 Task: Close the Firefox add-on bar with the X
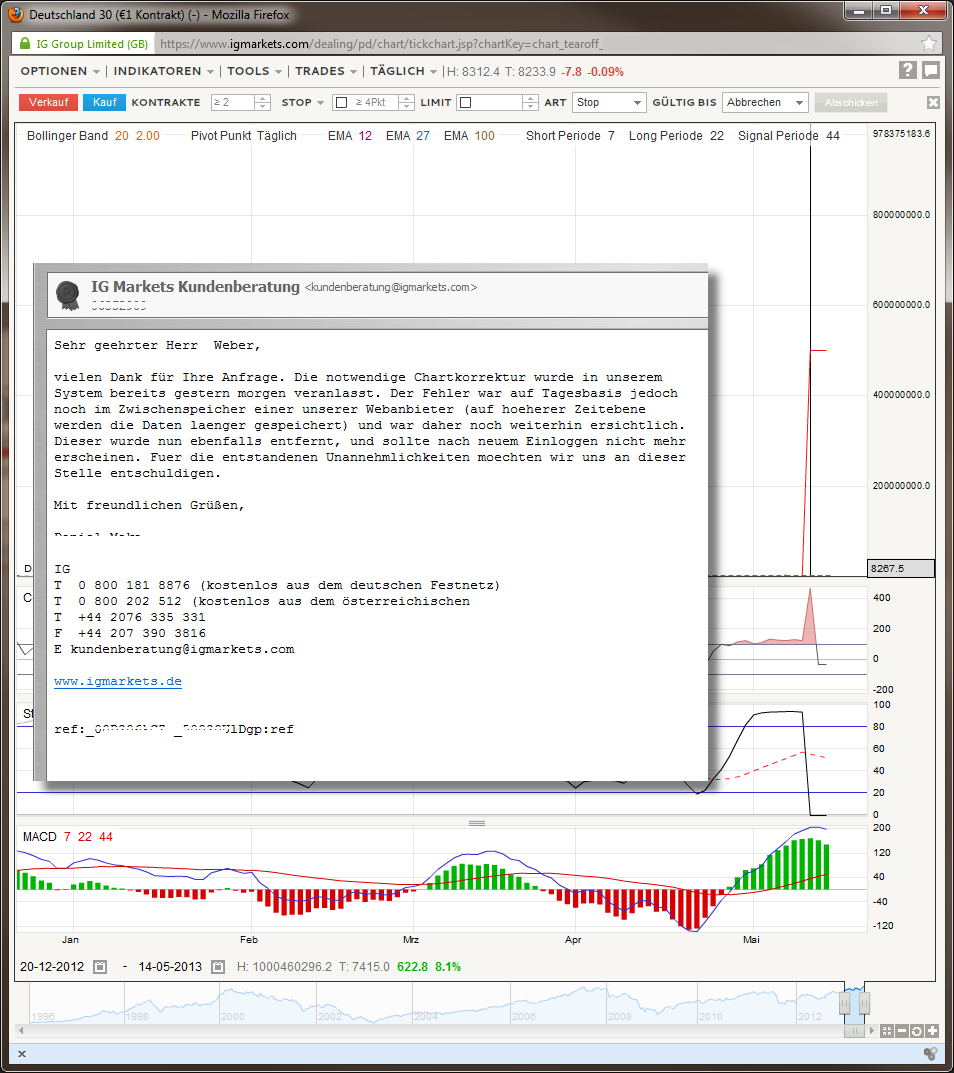pos(22,1054)
